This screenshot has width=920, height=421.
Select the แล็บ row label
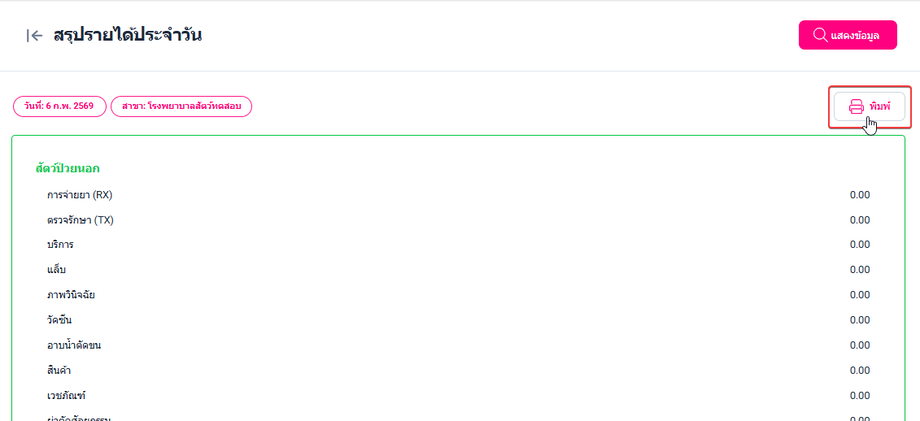(x=56, y=270)
